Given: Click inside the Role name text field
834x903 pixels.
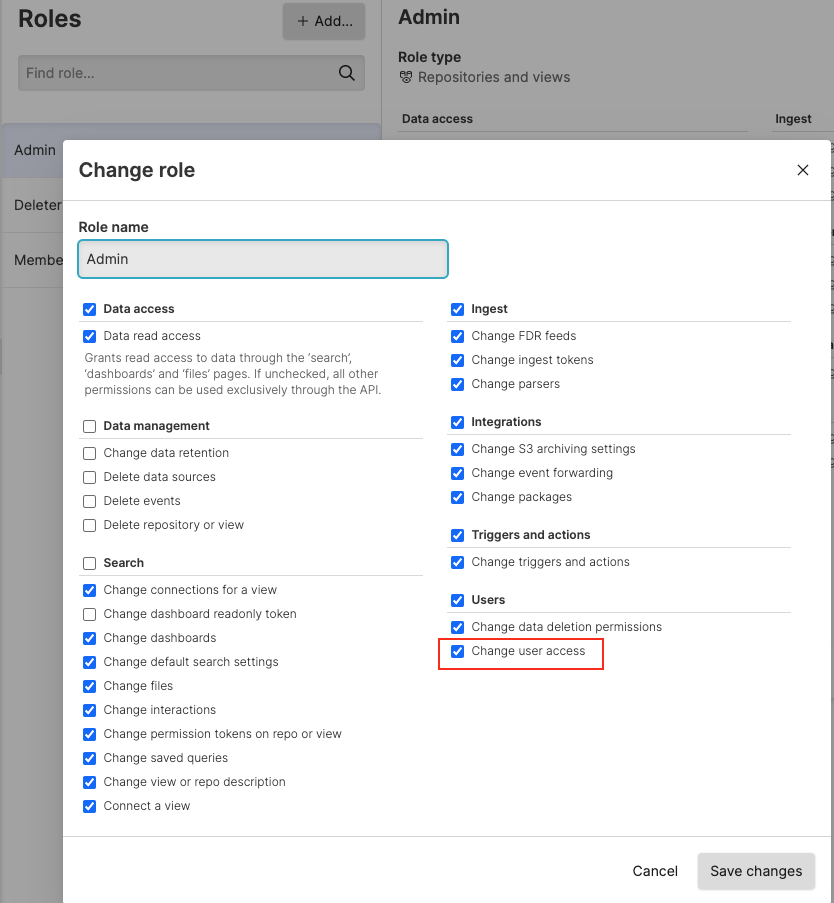Looking at the screenshot, I should 262,258.
